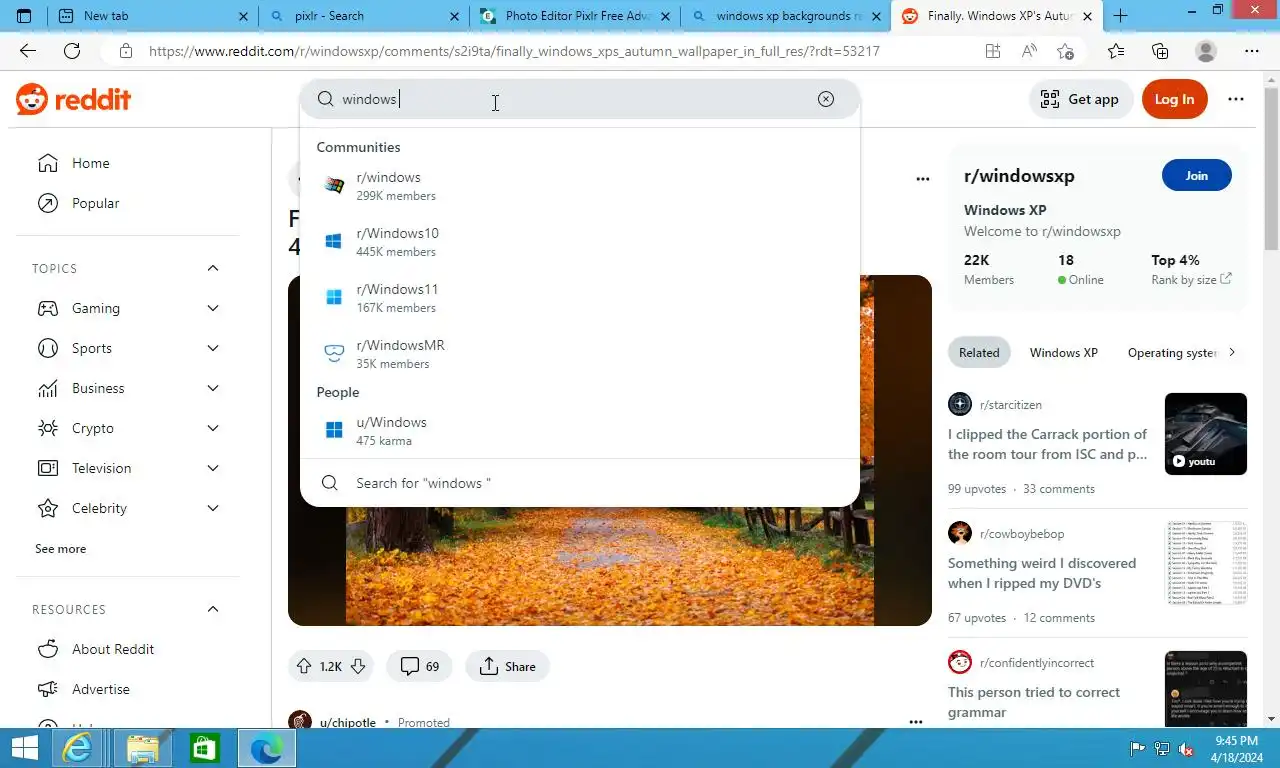This screenshot has height=768, width=1280.
Task: Select the Windows XP tab
Action: [1063, 352]
